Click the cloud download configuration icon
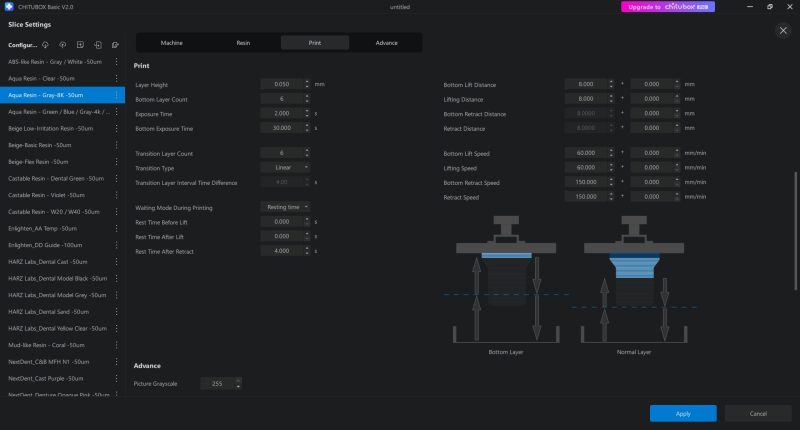 tap(45, 45)
